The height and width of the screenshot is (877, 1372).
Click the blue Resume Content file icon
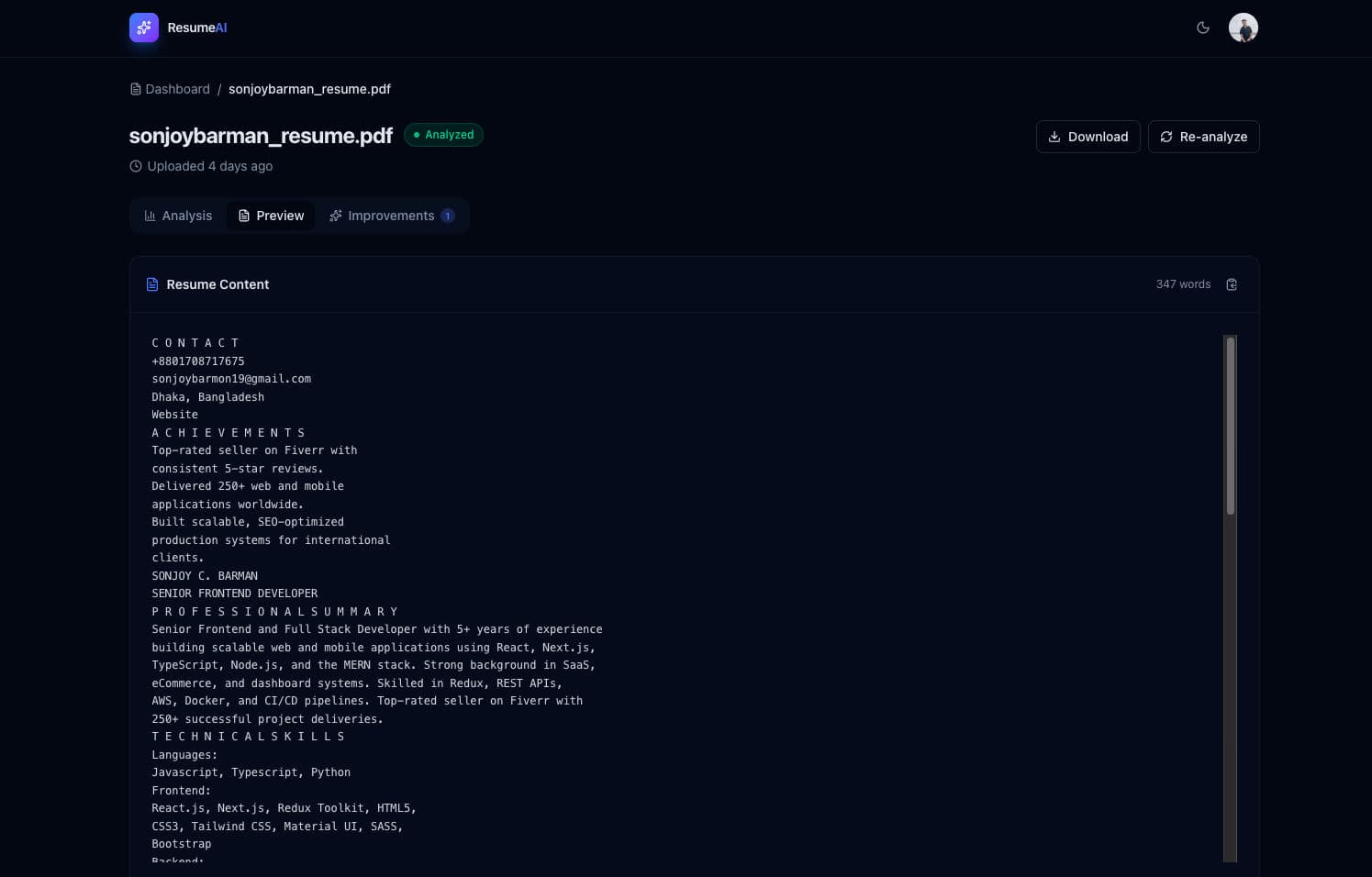click(152, 284)
